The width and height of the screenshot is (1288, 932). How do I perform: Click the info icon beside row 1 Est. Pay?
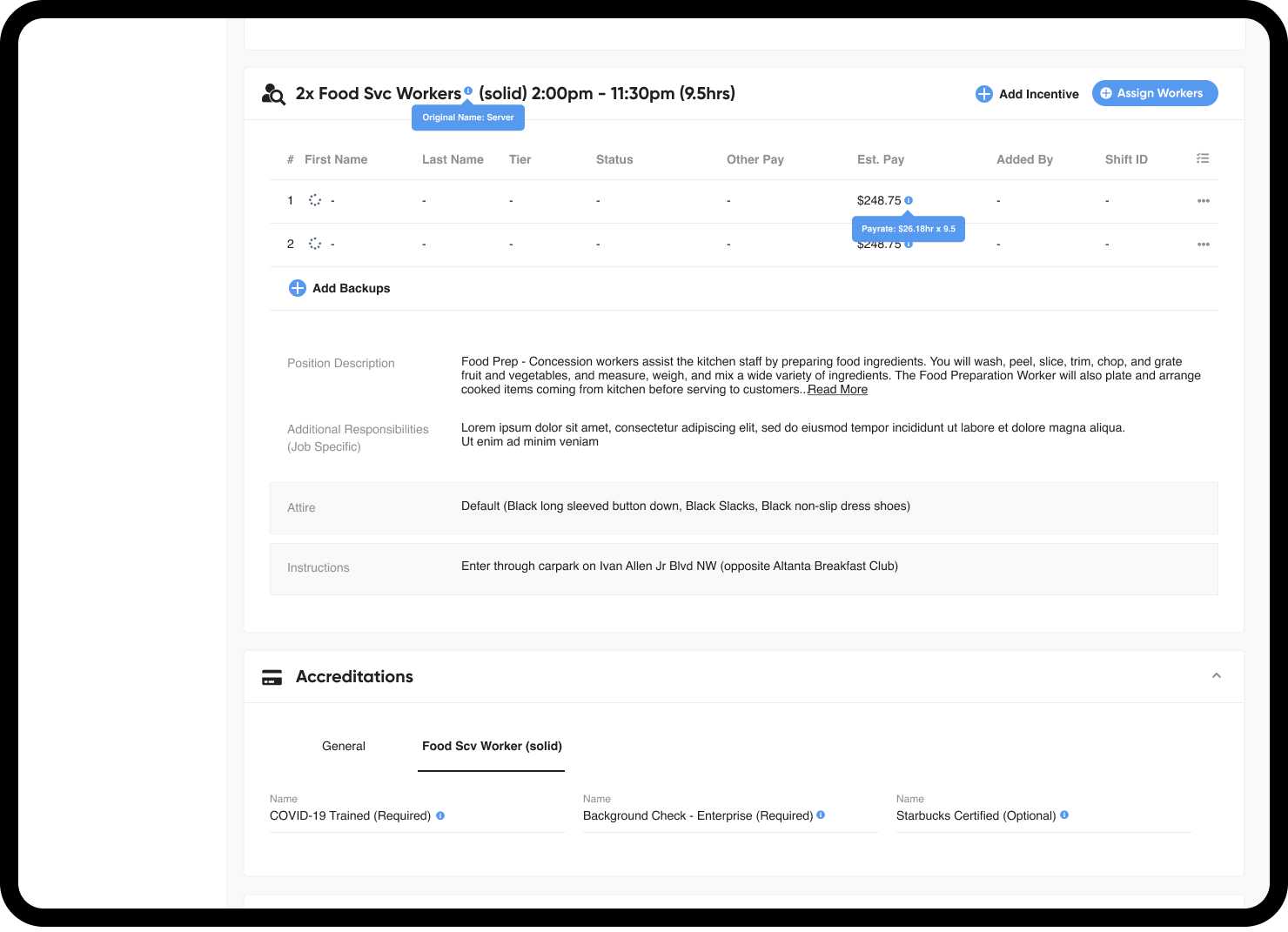point(909,200)
